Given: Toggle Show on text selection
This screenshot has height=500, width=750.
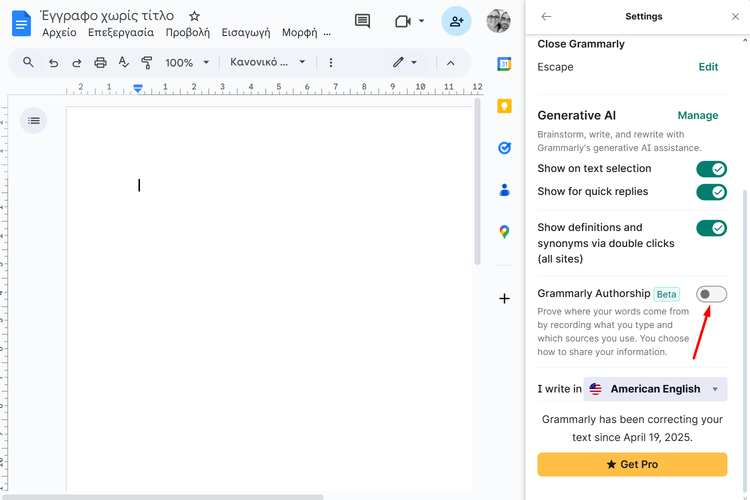Looking at the screenshot, I should [711, 169].
